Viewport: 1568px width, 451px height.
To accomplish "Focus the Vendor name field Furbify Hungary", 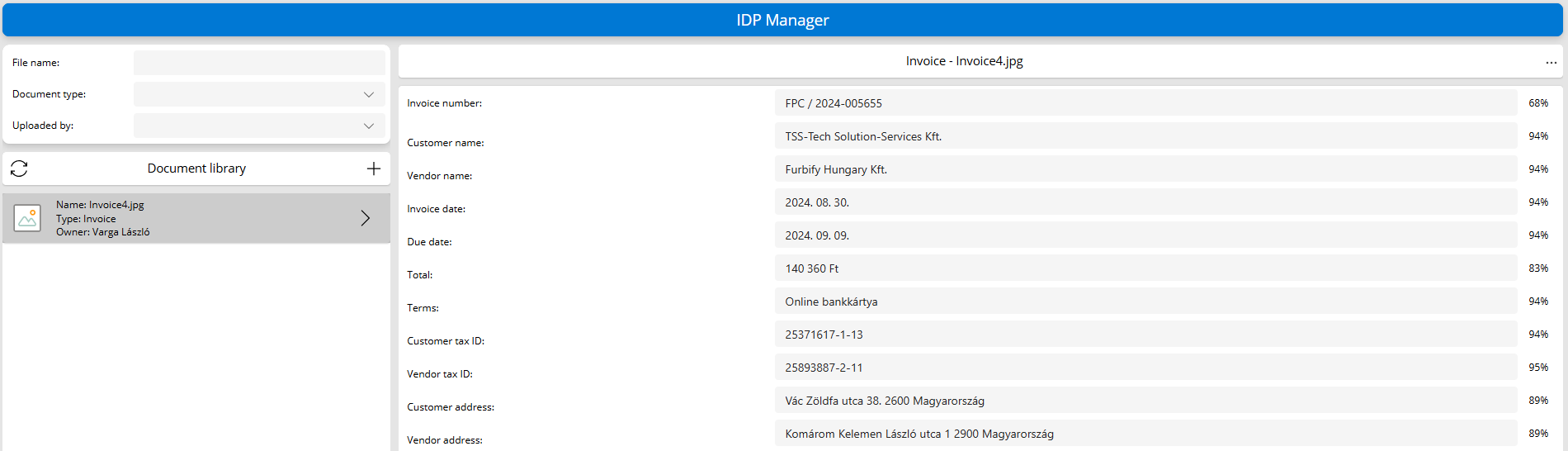I will [1145, 169].
